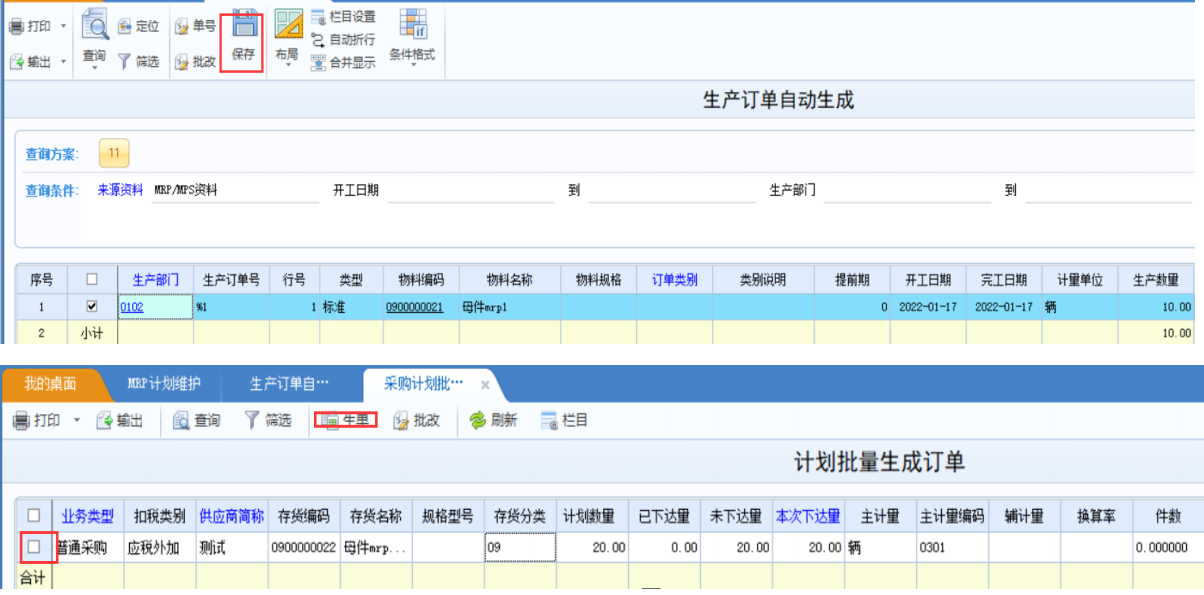Switch to the MRP计划维护 tab
The width and height of the screenshot is (1204, 595).
coord(164,384)
